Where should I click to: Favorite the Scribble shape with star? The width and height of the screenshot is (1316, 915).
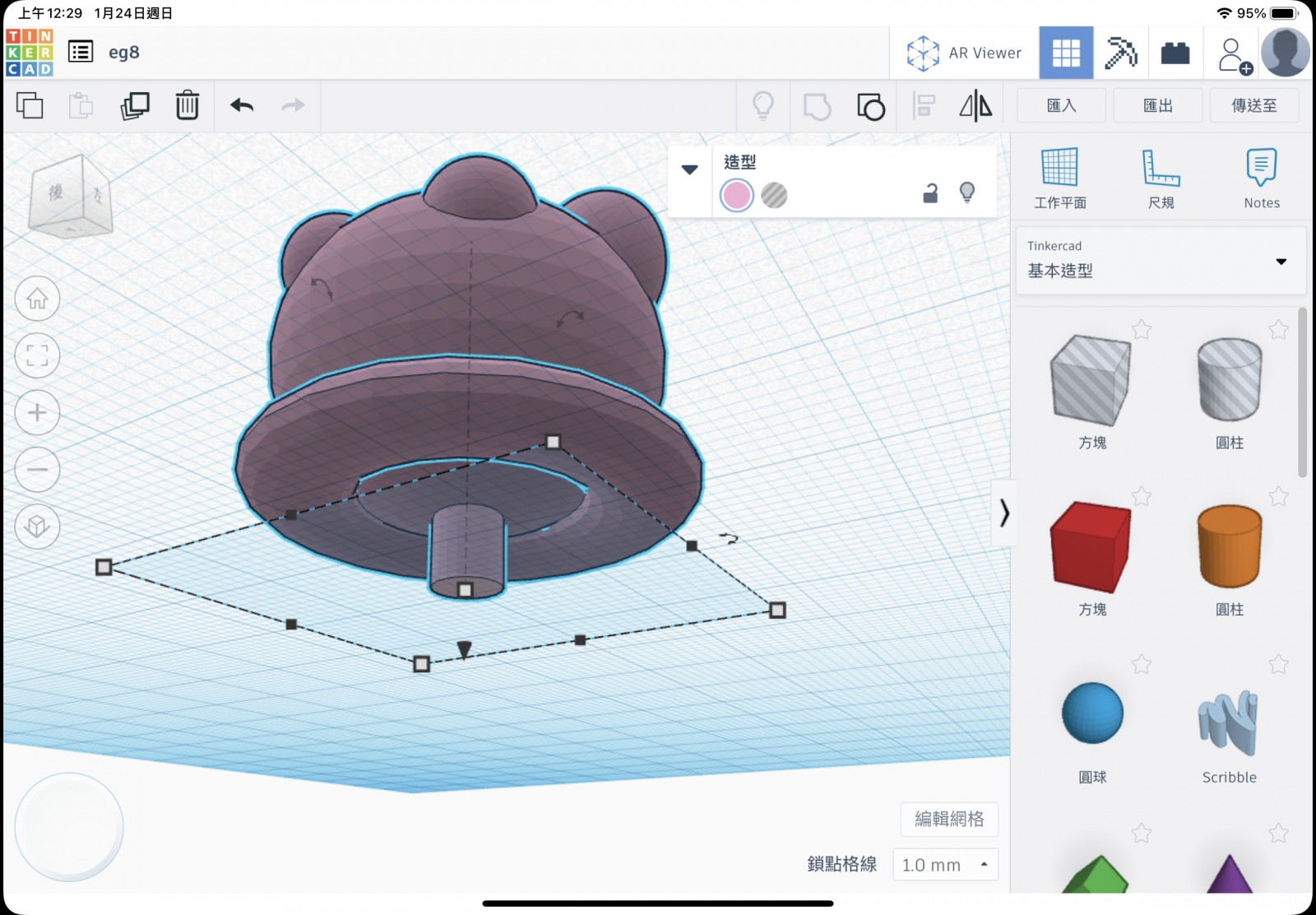(x=1278, y=664)
